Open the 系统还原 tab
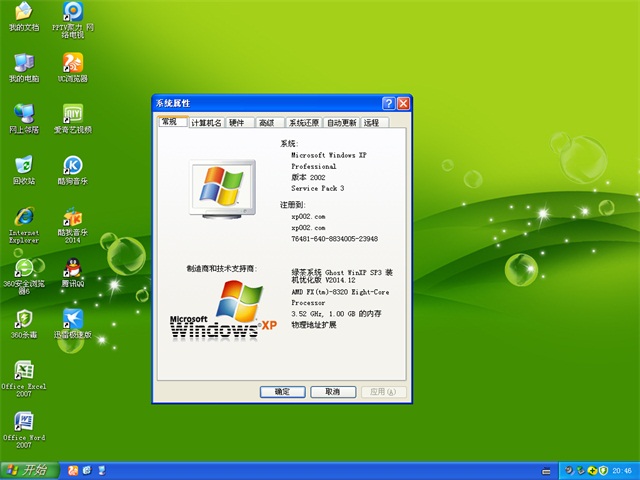This screenshot has height=480, width=640. [303, 122]
